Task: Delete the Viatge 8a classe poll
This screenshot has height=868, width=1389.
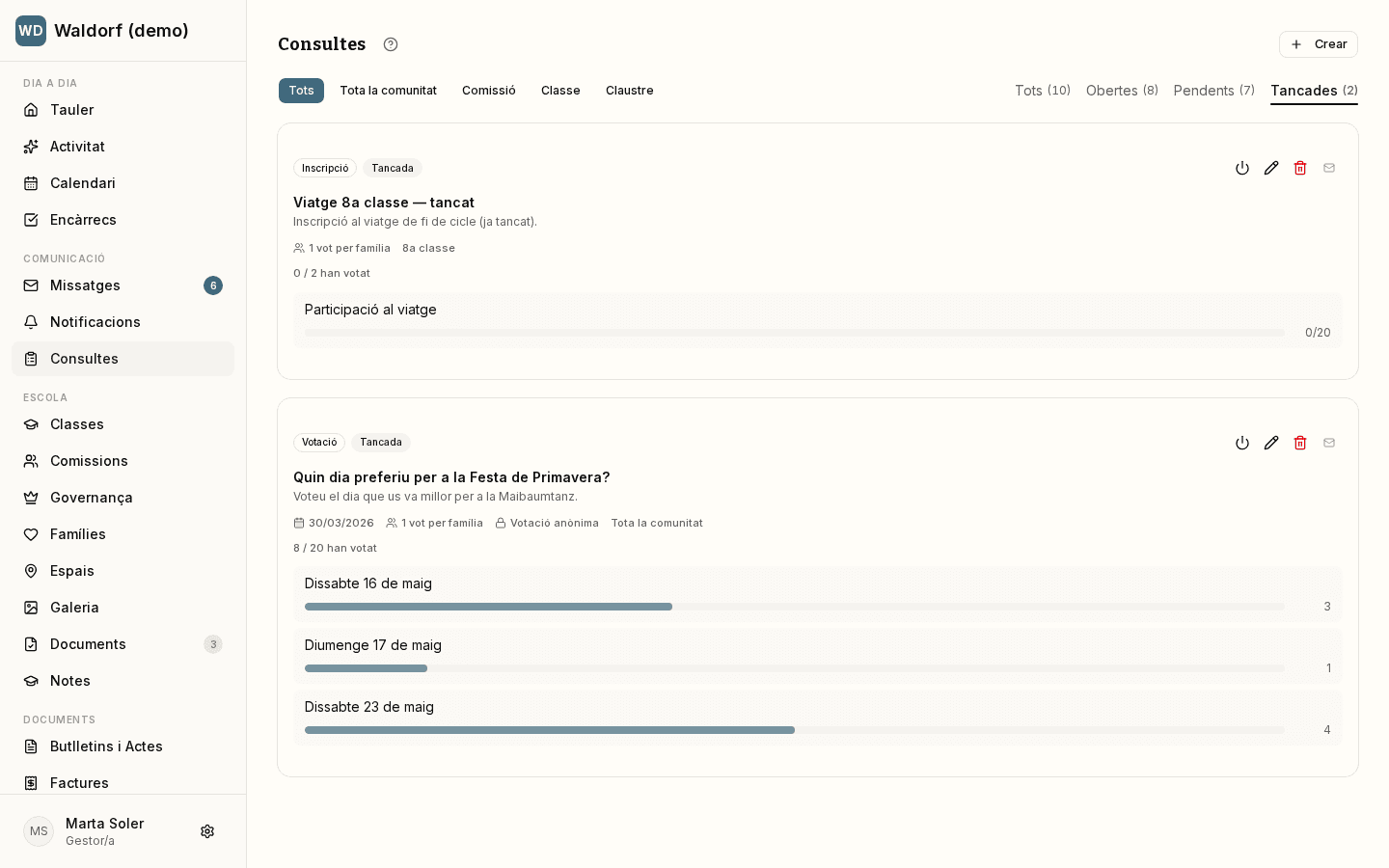Action: pos(1300,168)
